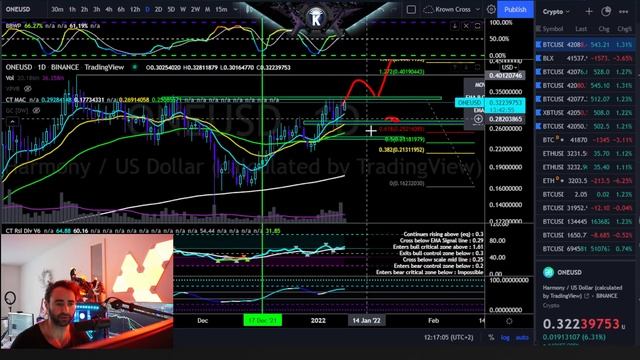Sort watchlist by Symbol column
640x360 pixels.
tap(553, 29)
